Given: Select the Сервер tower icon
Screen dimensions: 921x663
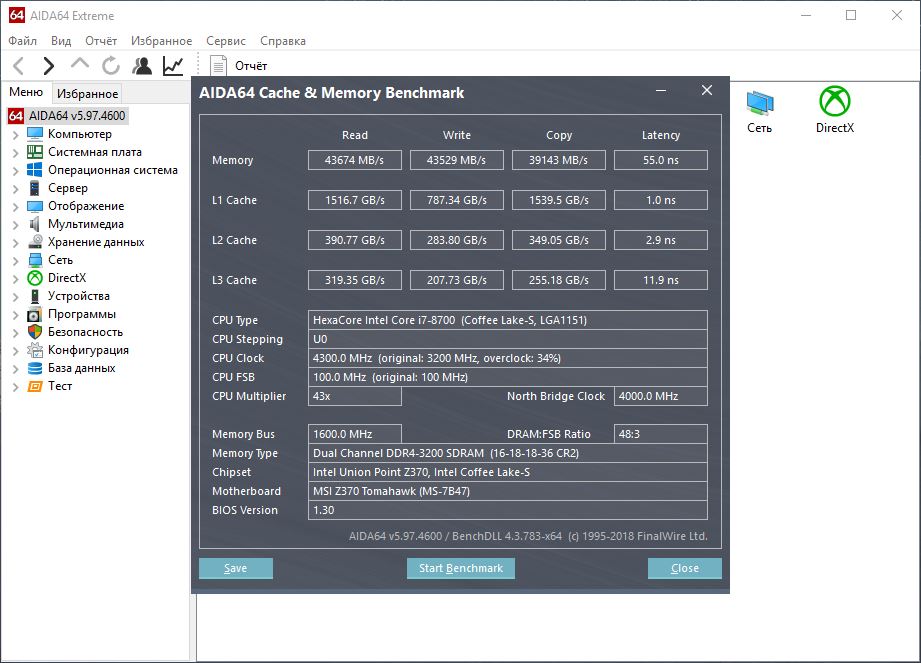Looking at the screenshot, I should 35,188.
